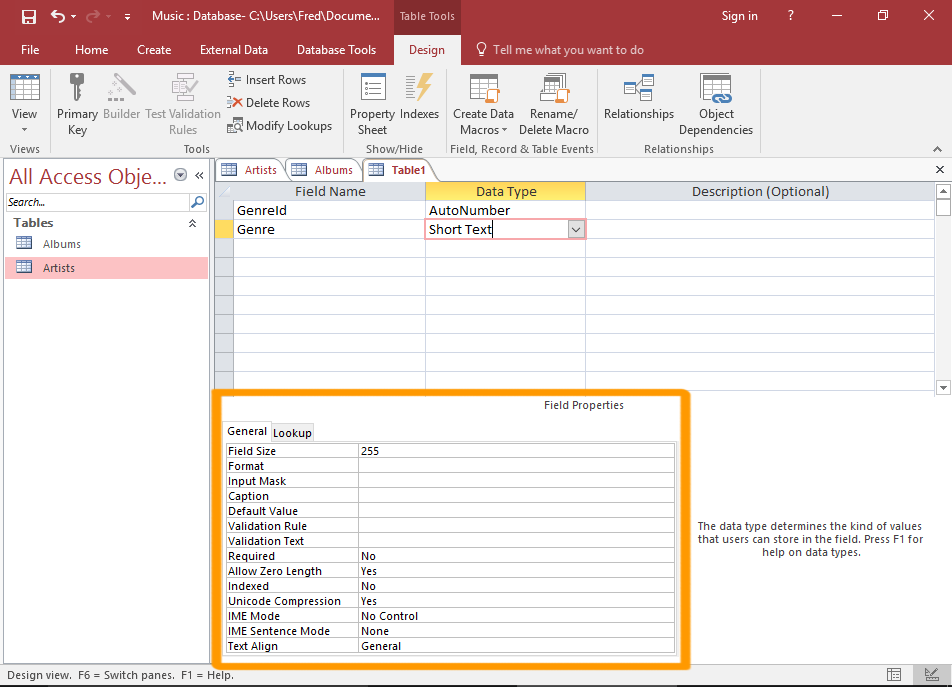This screenshot has width=952, height=687.
Task: Switch to the Lookup properties tab
Action: tap(292, 433)
